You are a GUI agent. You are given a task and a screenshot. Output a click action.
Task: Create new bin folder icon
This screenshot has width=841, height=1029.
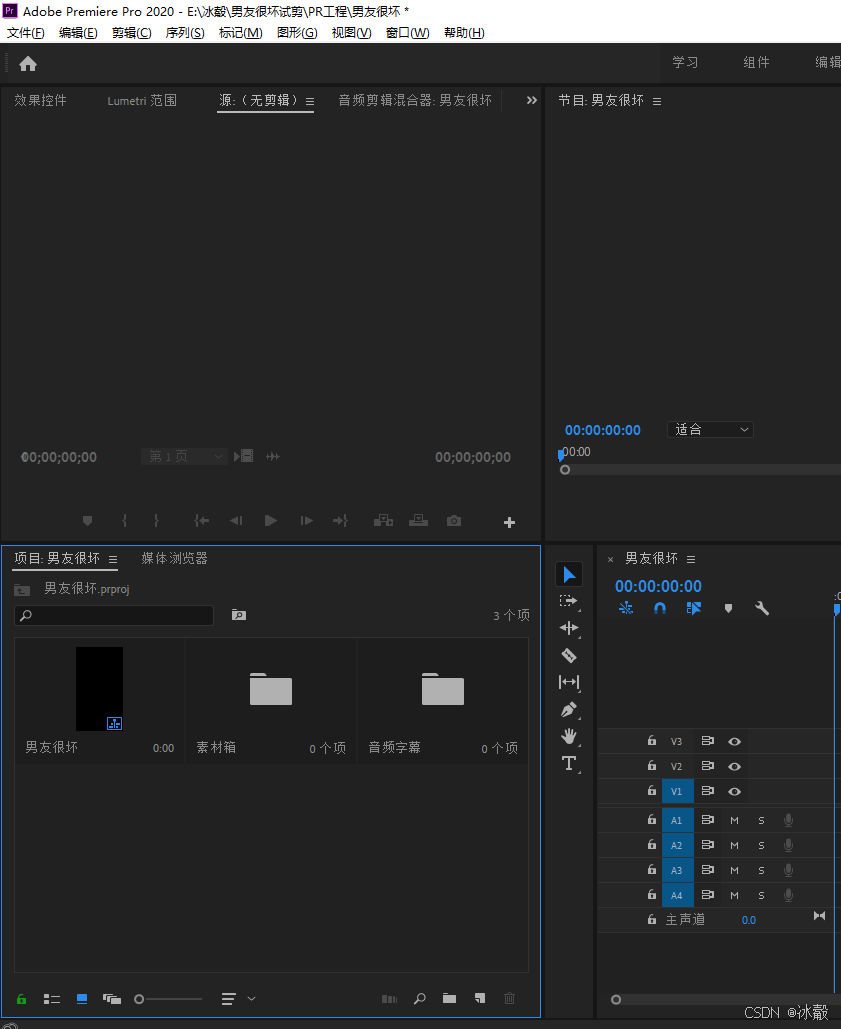[449, 998]
